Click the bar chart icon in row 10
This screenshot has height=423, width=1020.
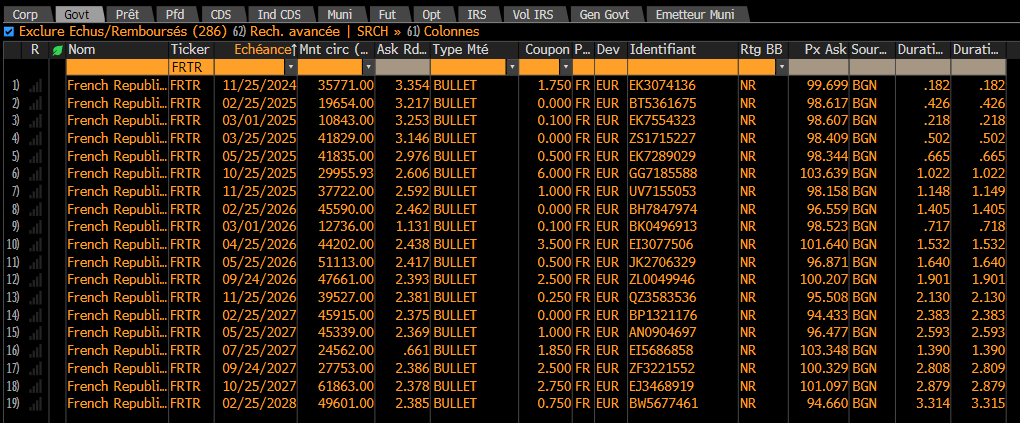[35, 244]
